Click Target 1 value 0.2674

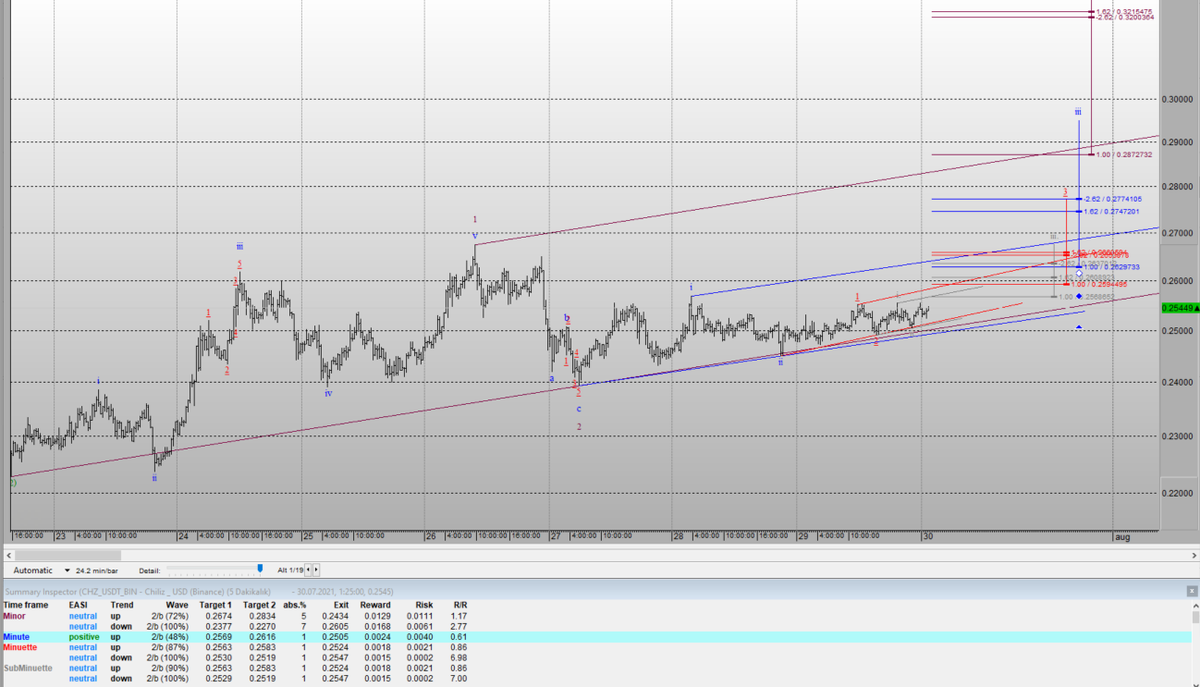pyautogui.click(x=218, y=616)
